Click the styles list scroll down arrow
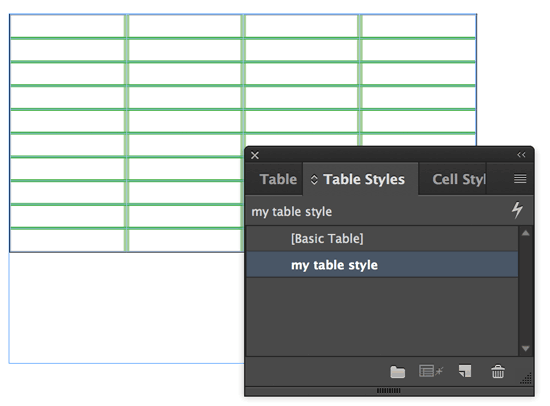This screenshot has width=550, height=406. tap(525, 348)
